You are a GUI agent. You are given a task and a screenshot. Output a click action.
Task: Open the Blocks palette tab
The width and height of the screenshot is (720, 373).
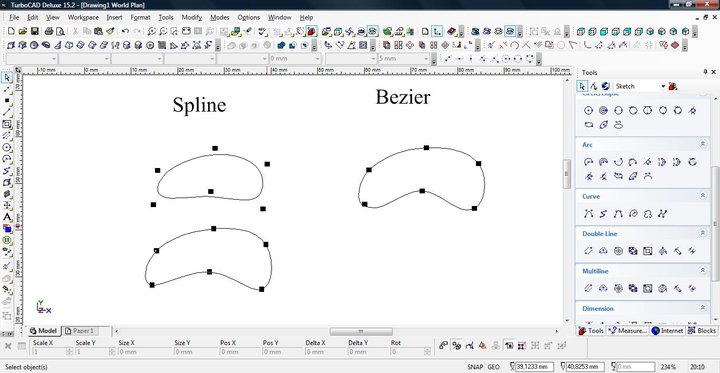(x=702, y=331)
